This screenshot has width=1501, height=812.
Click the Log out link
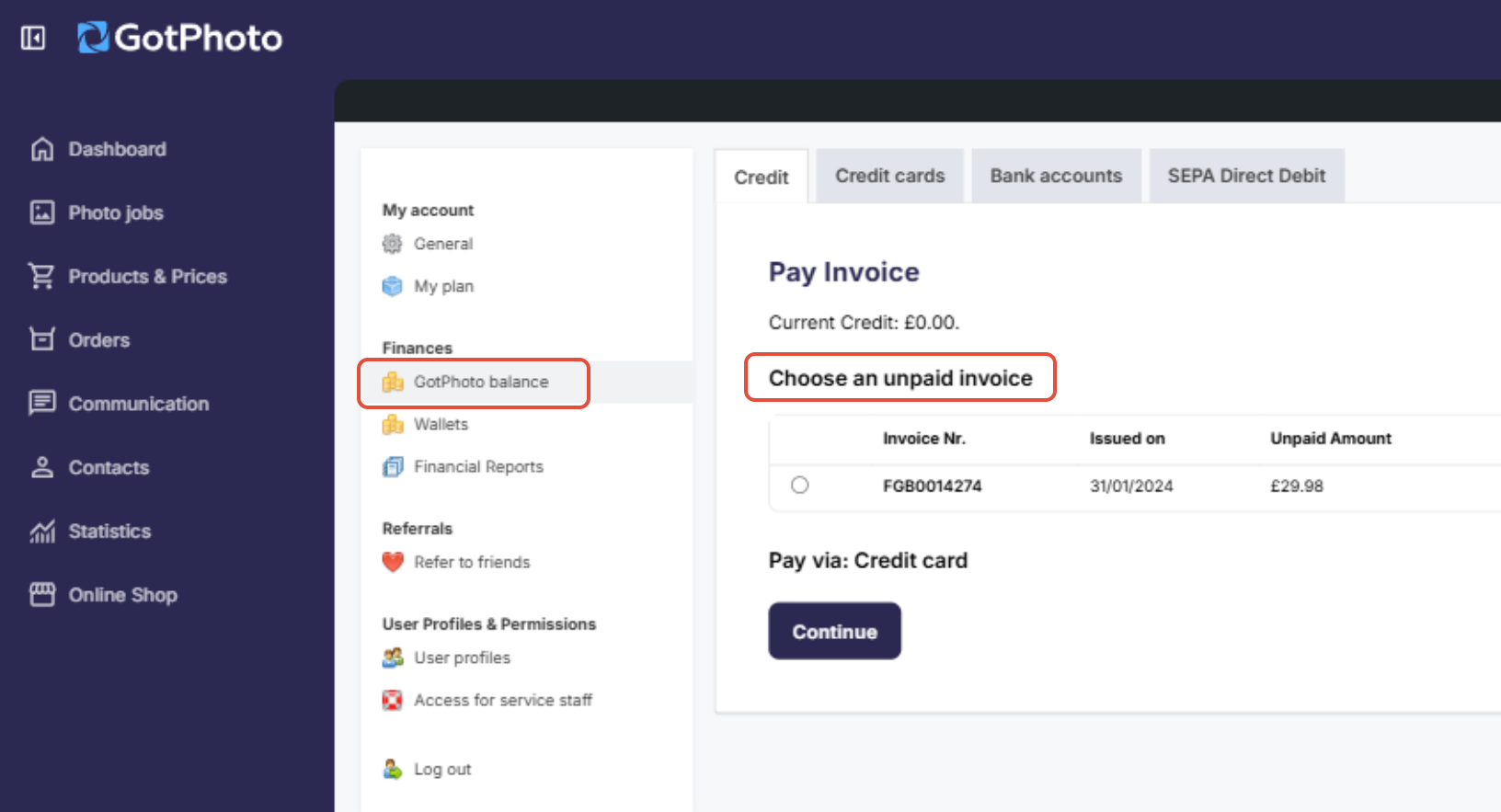pyautogui.click(x=442, y=769)
